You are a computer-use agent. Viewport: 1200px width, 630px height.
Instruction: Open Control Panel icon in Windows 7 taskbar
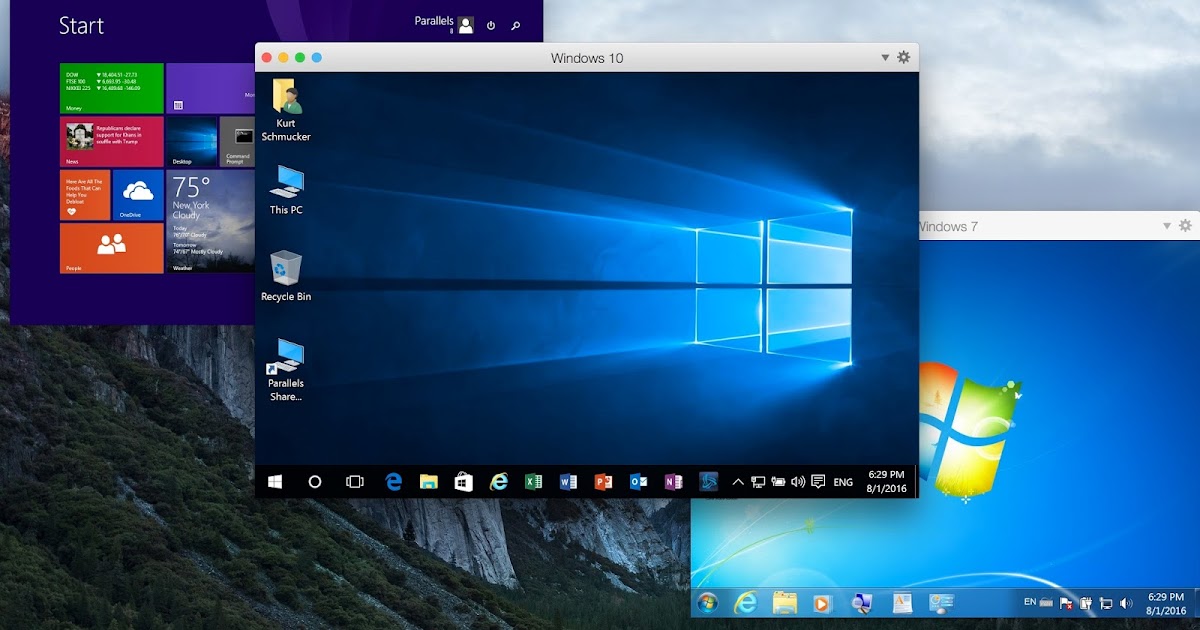point(941,603)
